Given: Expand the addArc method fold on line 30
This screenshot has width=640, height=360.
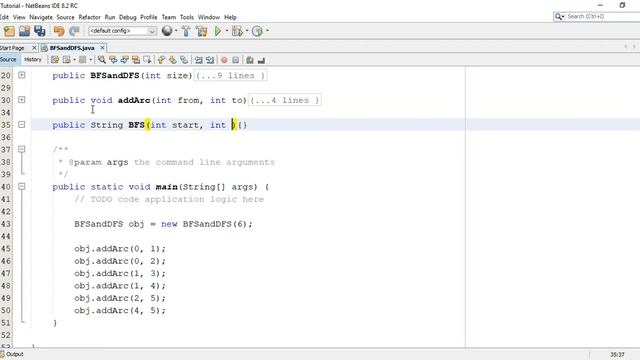Looking at the screenshot, I should (x=22, y=100).
